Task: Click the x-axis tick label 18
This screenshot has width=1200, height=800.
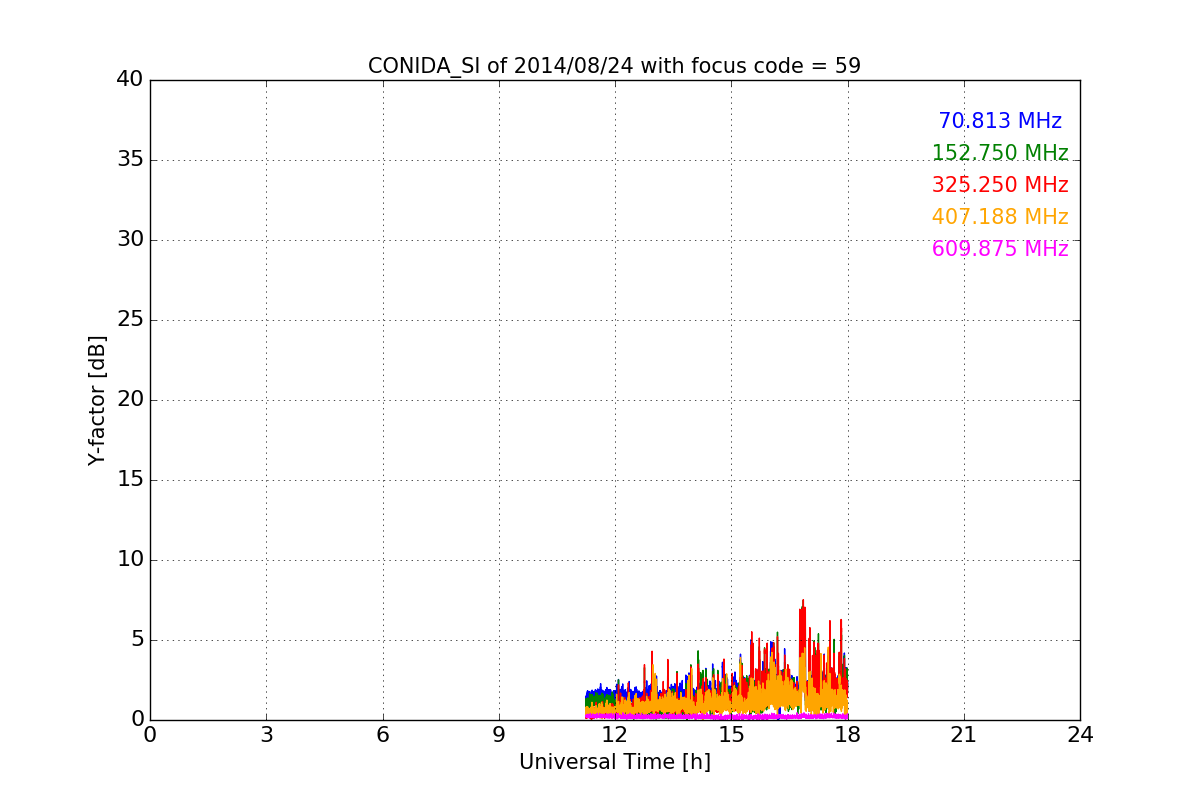Action: tap(848, 734)
